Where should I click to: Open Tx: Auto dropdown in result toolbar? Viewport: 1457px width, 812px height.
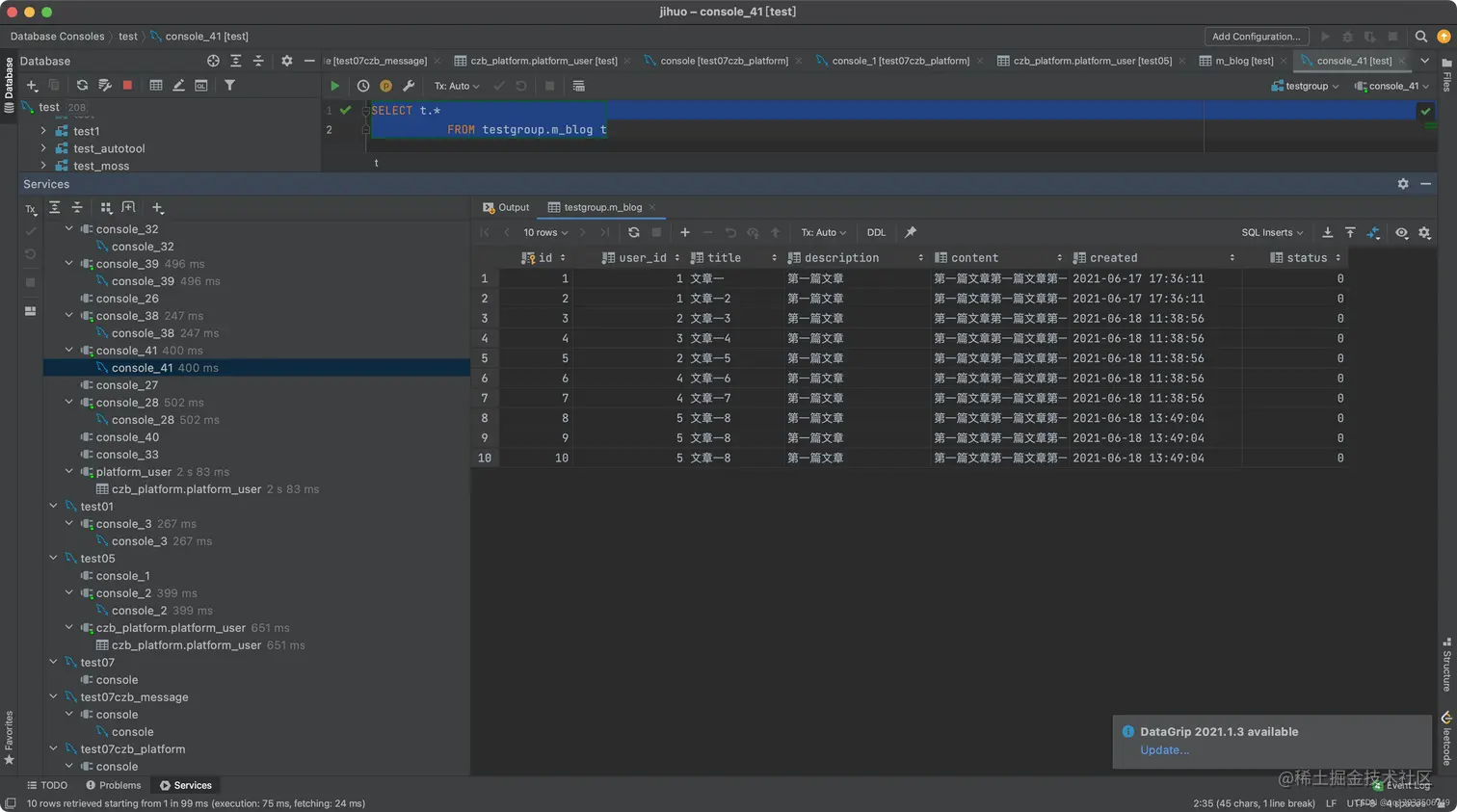click(x=823, y=232)
